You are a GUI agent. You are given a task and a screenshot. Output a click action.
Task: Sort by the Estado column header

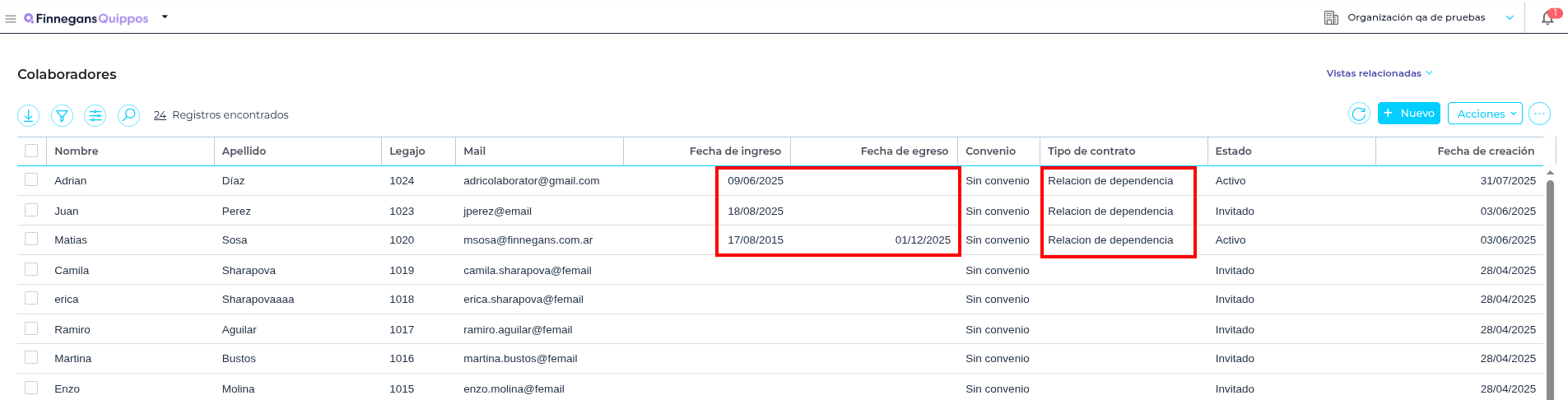[x=1233, y=151]
